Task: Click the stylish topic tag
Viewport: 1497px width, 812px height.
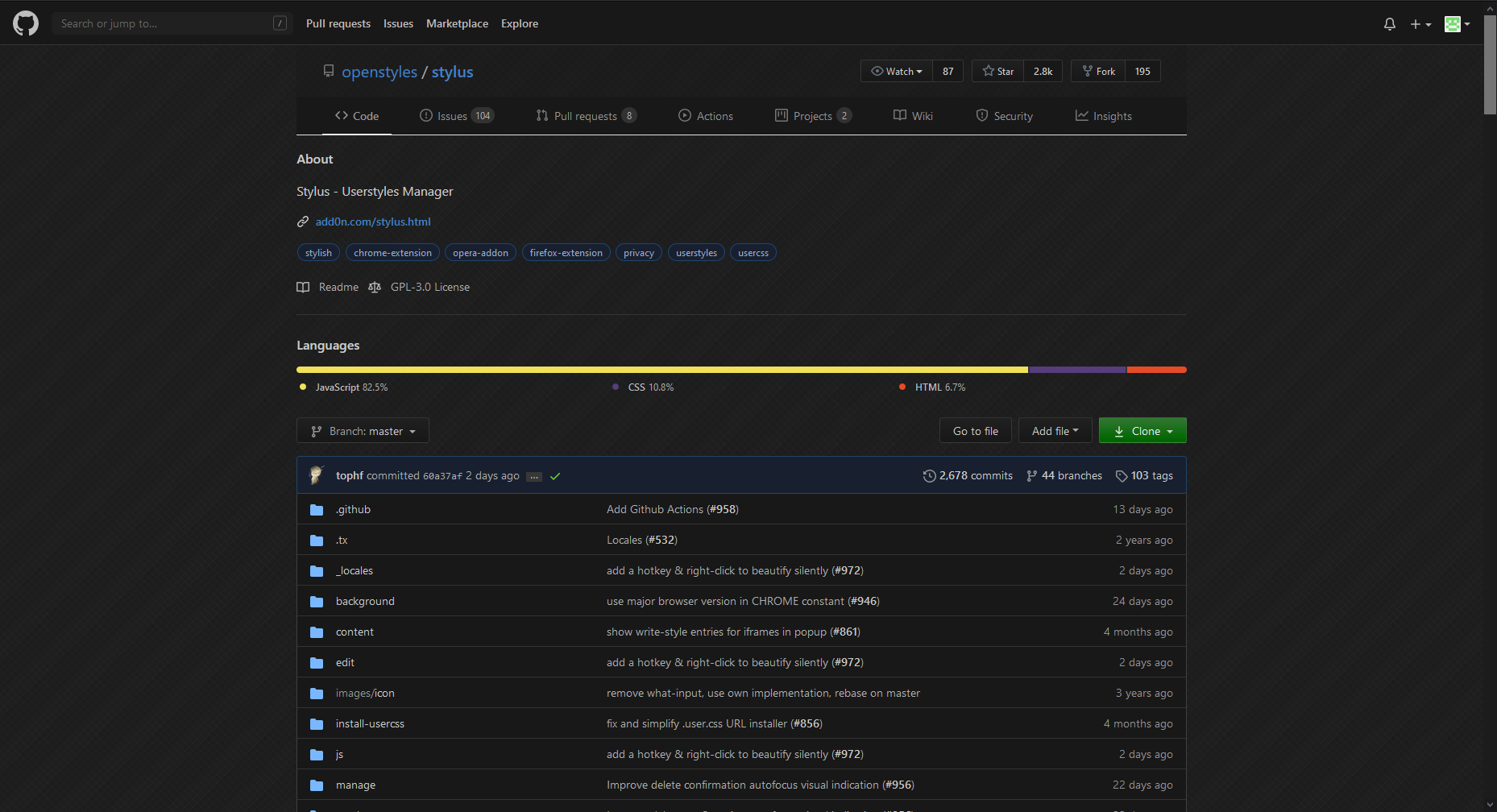Action: [318, 253]
